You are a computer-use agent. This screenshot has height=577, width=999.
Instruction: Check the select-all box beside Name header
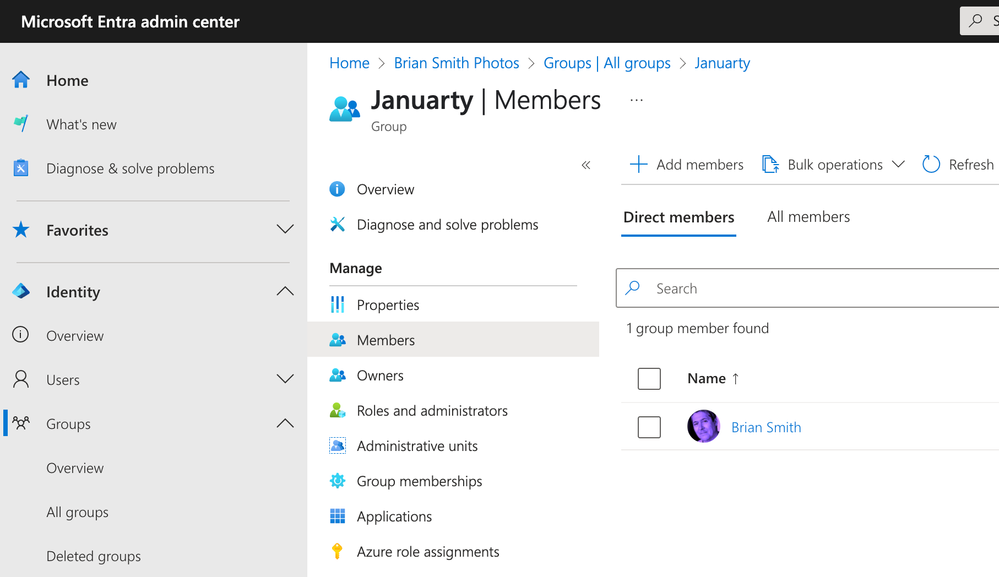pyautogui.click(x=649, y=378)
